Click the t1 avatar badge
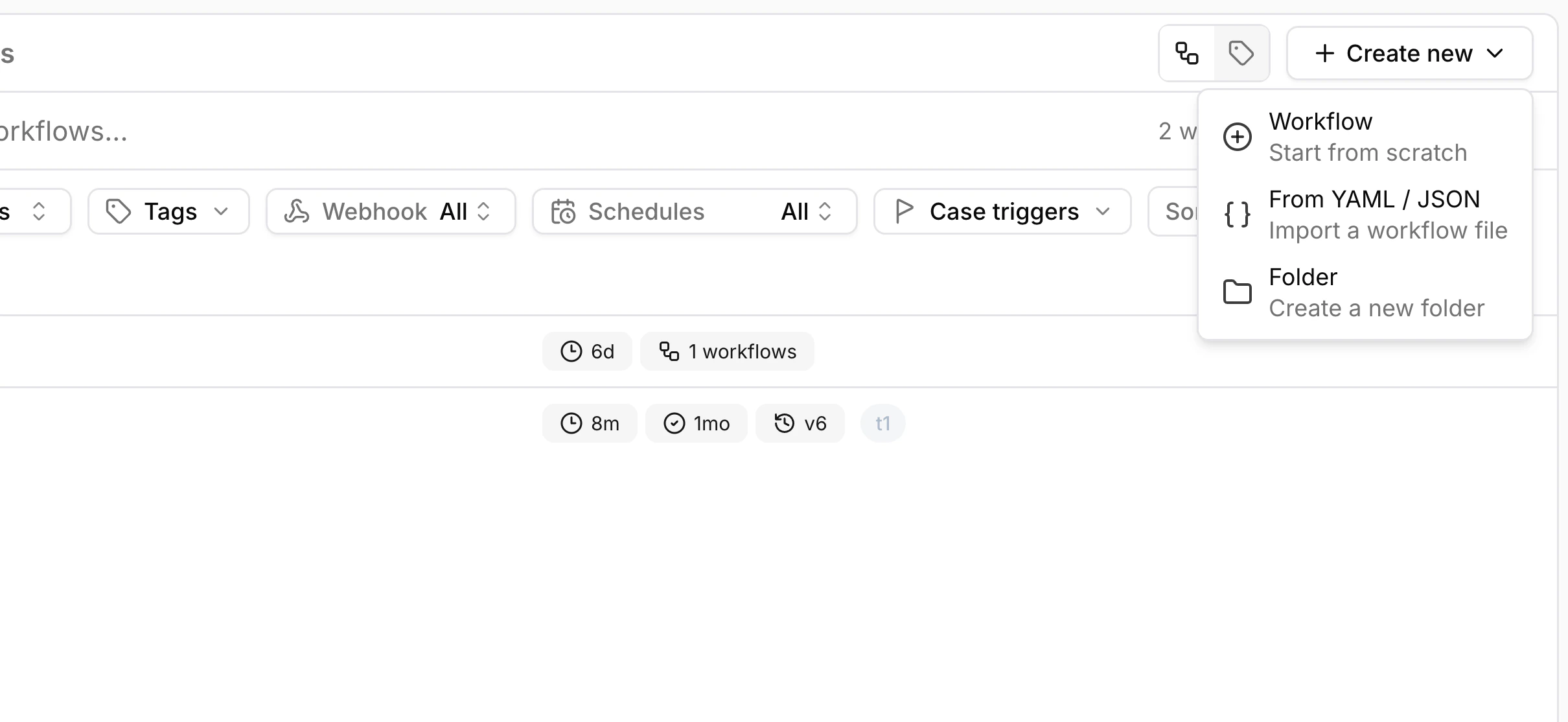The width and height of the screenshot is (1568, 722). 882,423
